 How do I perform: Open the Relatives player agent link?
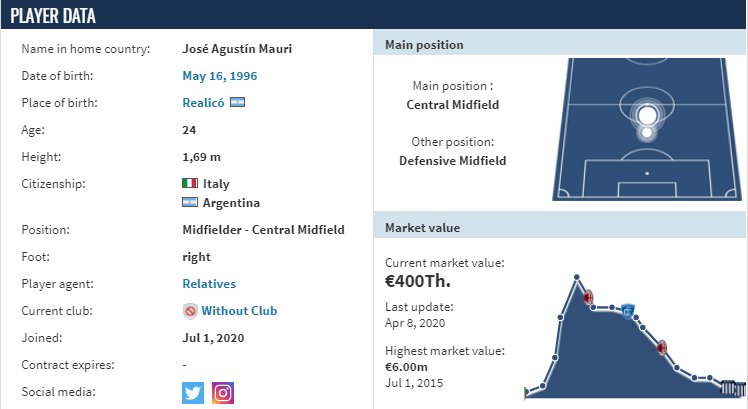coord(209,283)
